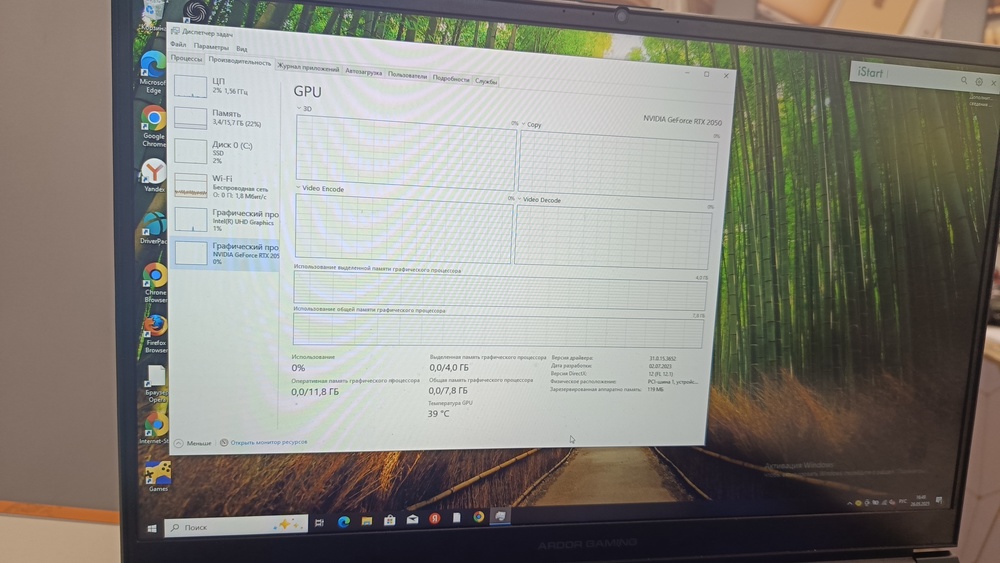
Task: Open the Браузер Opera desktop file
Action: click(156, 384)
